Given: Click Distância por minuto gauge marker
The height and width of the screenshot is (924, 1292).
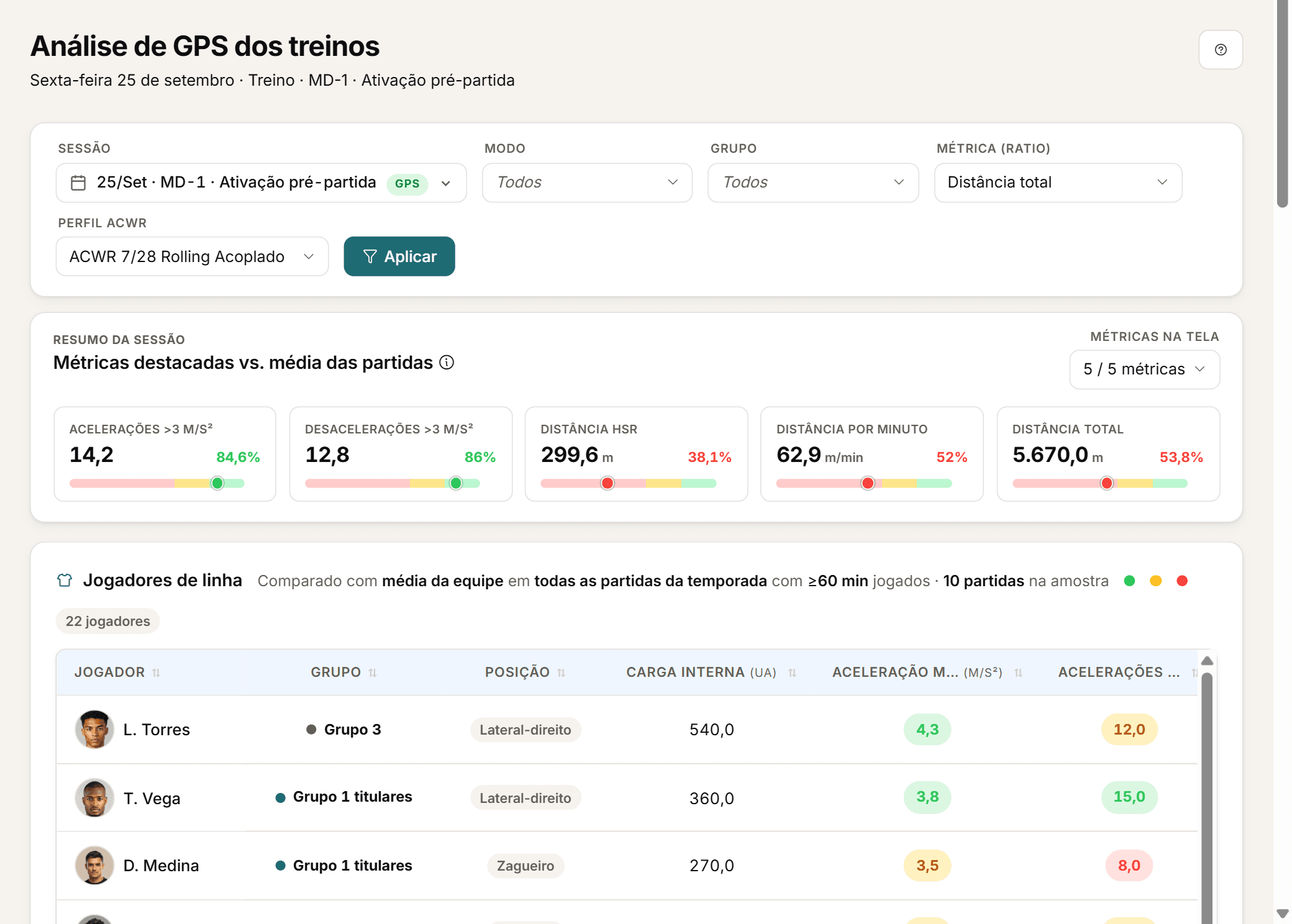Looking at the screenshot, I should point(868,483).
